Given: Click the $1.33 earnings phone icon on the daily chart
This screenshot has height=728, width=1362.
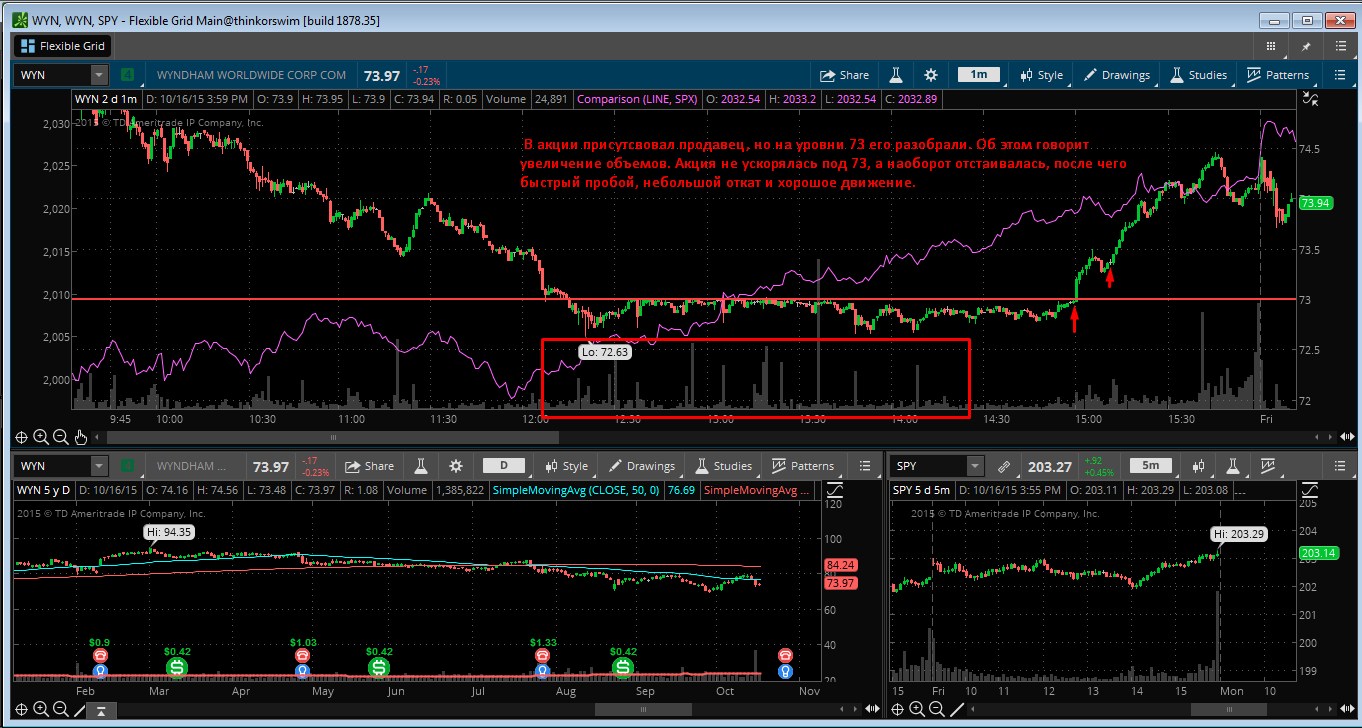Looking at the screenshot, I should [x=543, y=656].
